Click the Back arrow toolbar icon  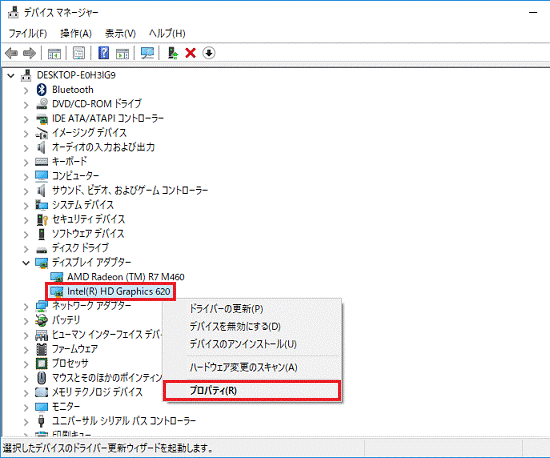[11, 53]
